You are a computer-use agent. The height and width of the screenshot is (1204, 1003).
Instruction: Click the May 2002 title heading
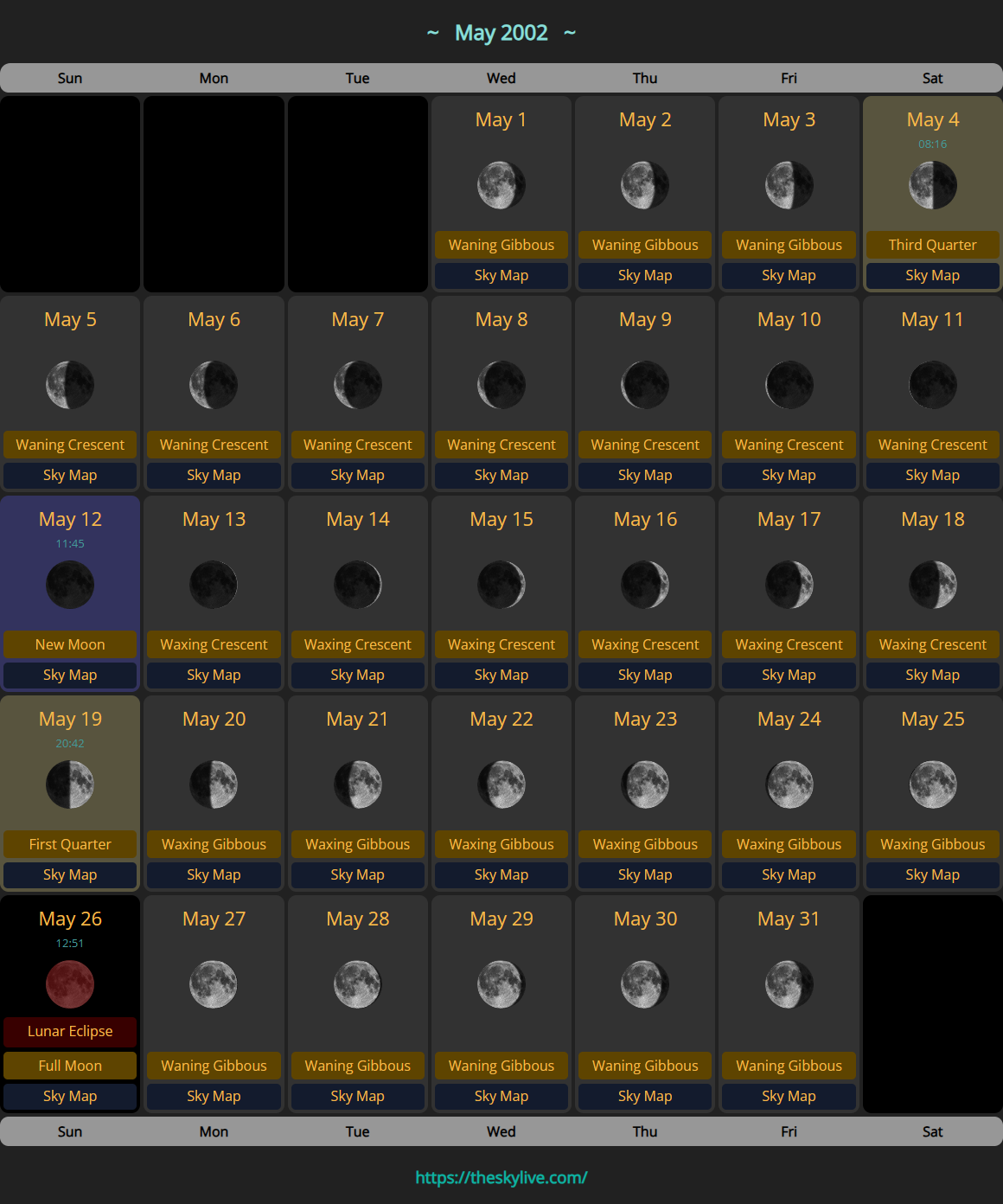(x=501, y=33)
